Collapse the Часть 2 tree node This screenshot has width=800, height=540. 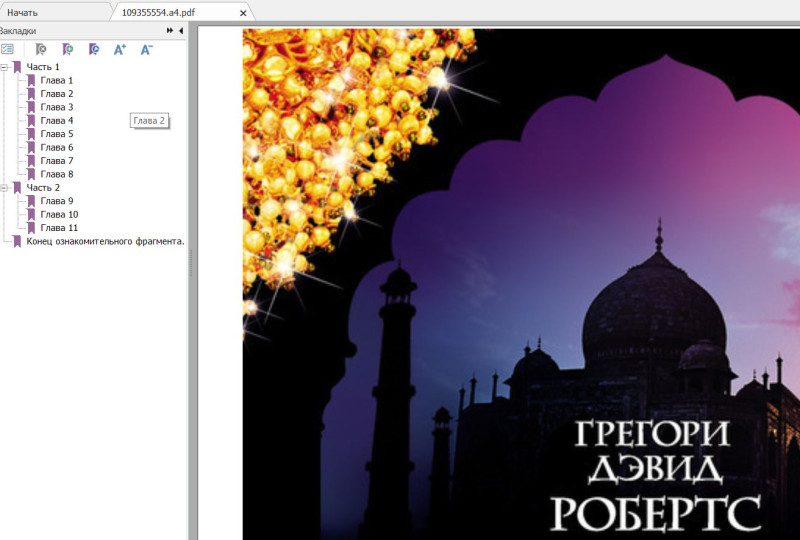5,188
